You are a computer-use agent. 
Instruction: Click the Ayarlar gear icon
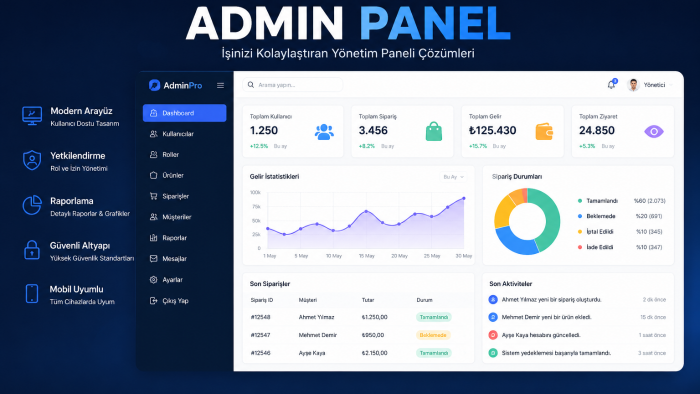pyautogui.click(x=154, y=280)
